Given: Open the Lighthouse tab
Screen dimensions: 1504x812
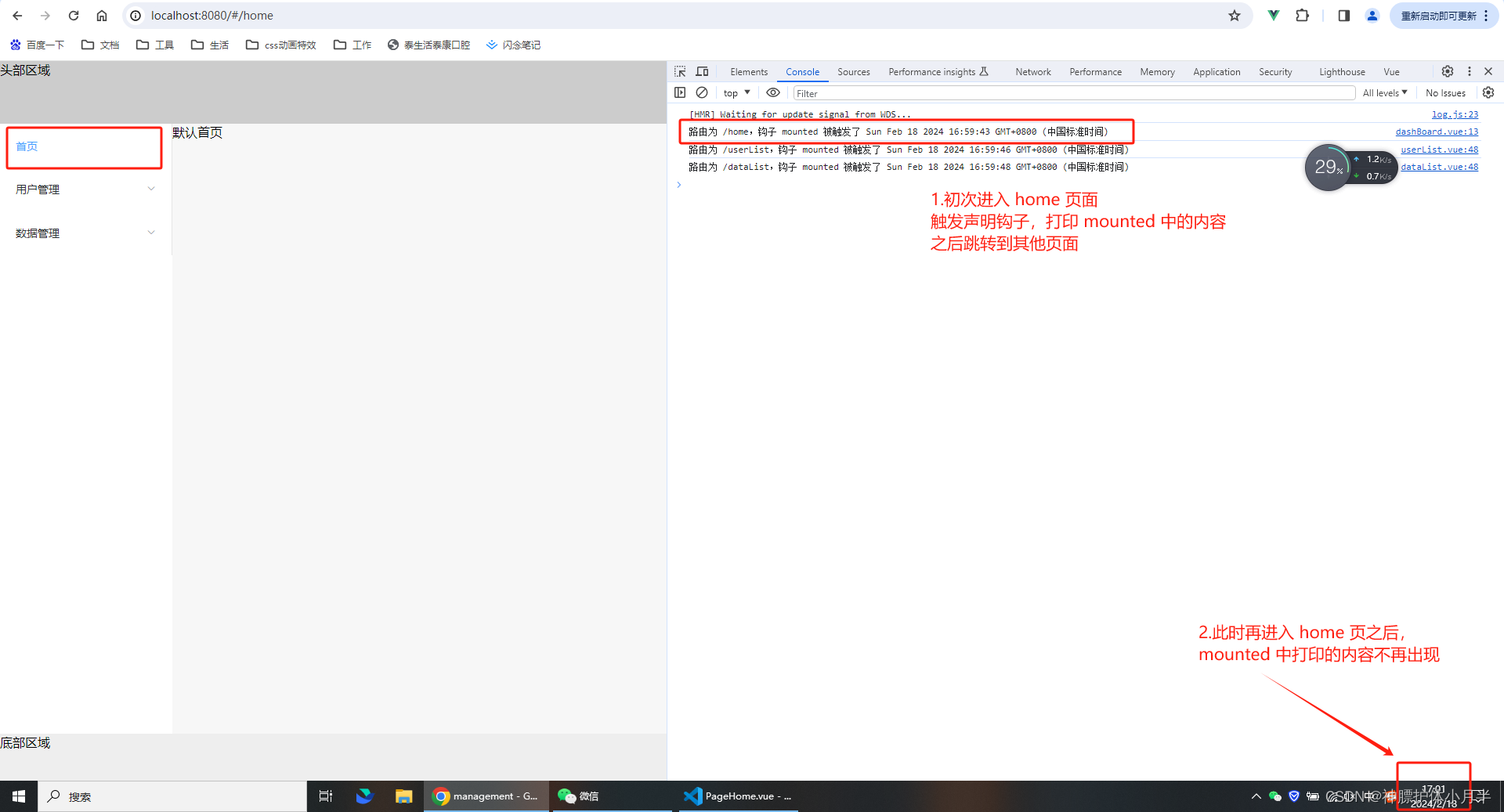Looking at the screenshot, I should pyautogui.click(x=1342, y=72).
